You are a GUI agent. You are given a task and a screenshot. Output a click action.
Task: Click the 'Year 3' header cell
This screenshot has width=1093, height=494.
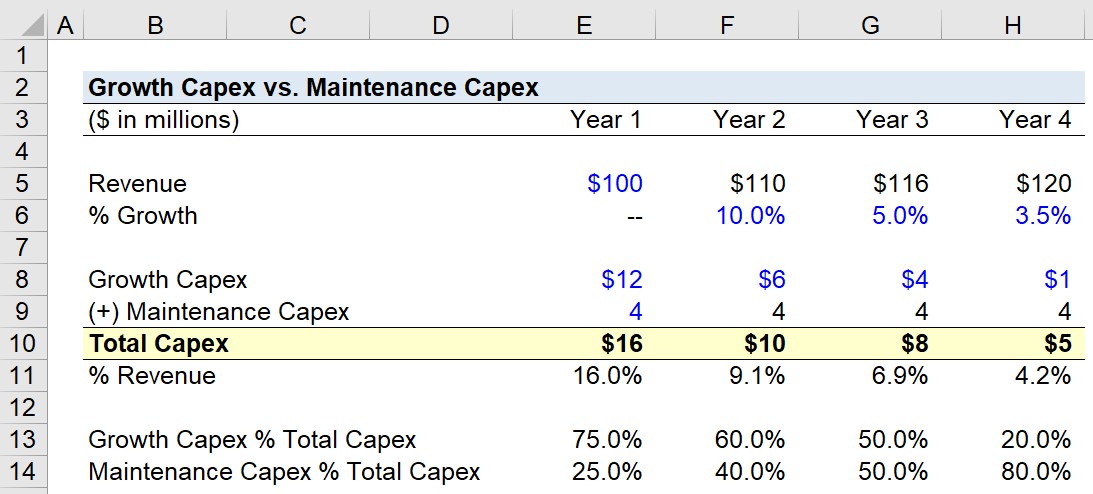point(892,120)
